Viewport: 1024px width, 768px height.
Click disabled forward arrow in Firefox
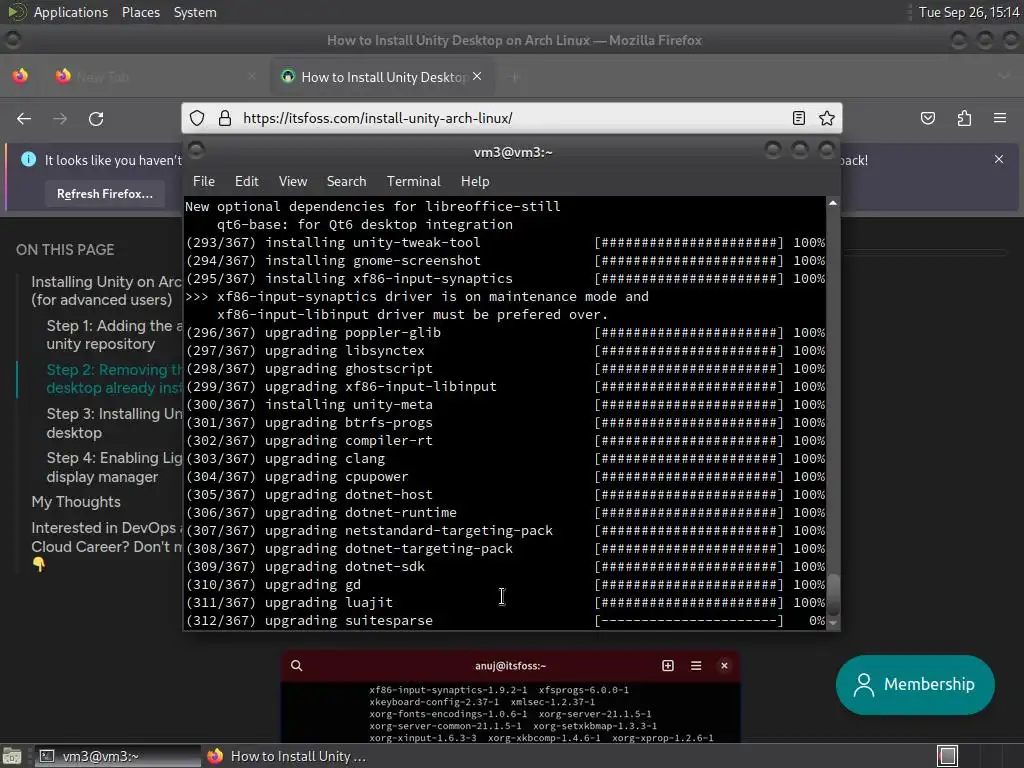[x=60, y=119]
